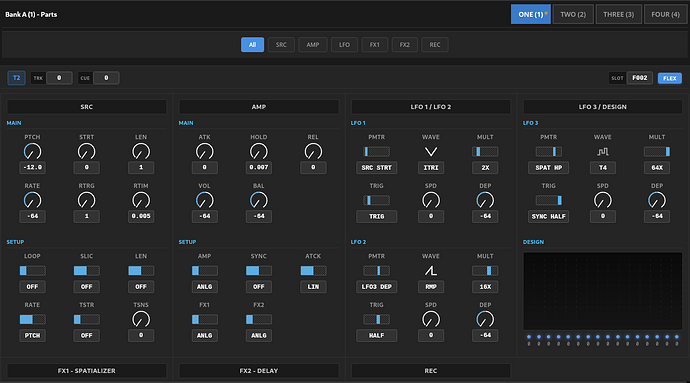
Task: Open the 16X multiplier selector
Action: point(485,287)
